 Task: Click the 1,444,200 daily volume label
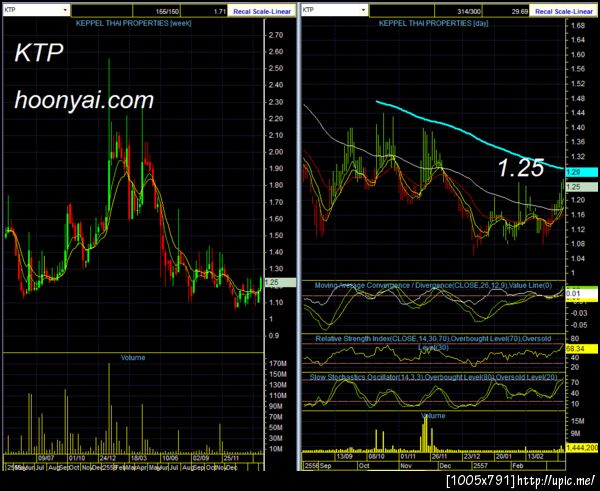[582, 447]
